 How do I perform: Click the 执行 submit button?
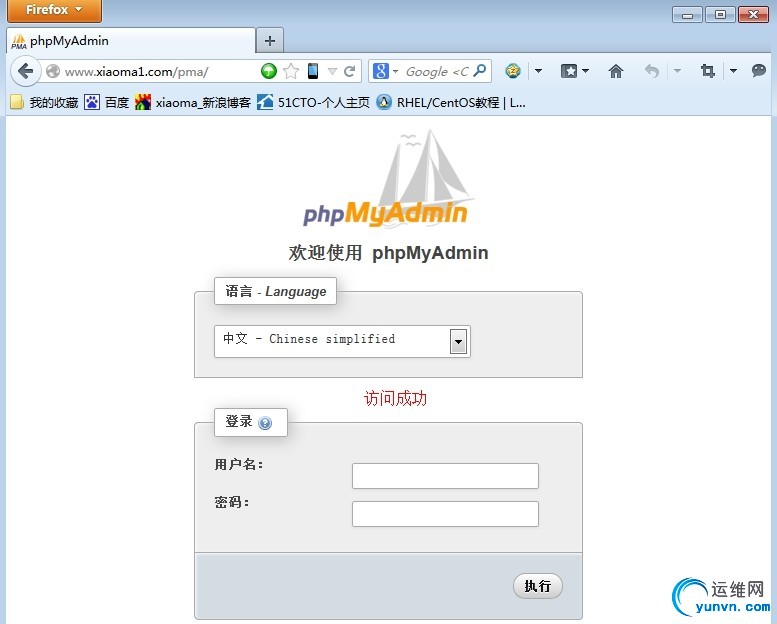click(x=538, y=586)
